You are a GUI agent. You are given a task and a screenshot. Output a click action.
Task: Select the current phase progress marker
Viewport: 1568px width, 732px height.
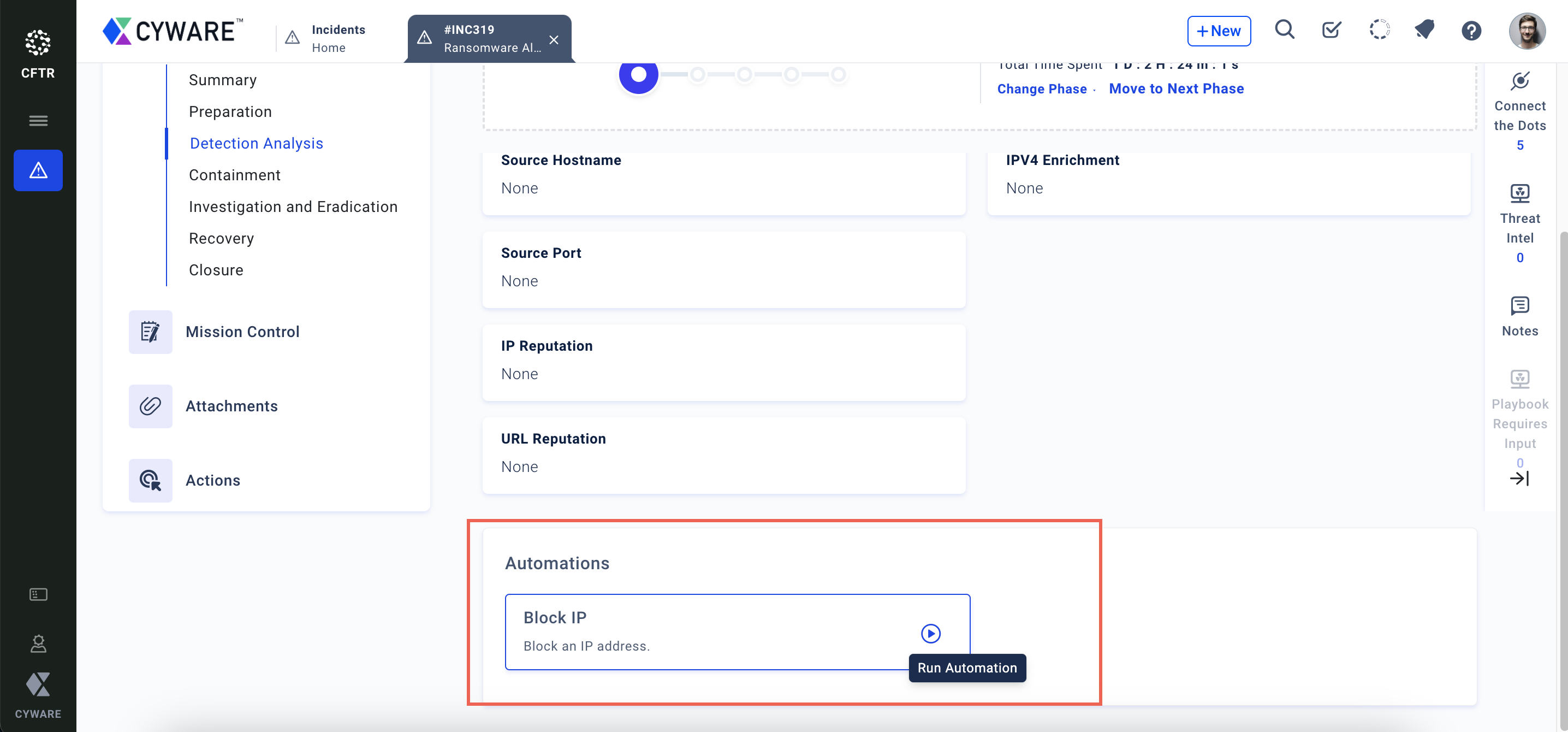tap(639, 75)
